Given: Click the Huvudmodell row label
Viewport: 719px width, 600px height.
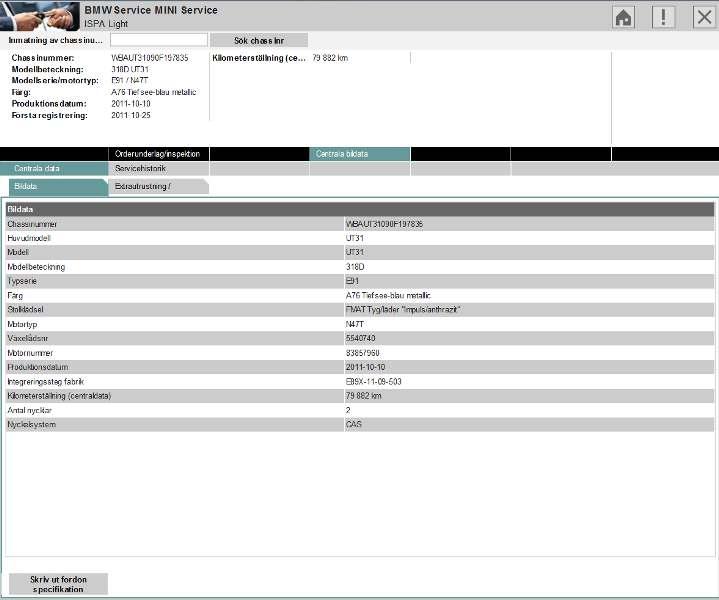Looking at the screenshot, I should click(29, 238).
